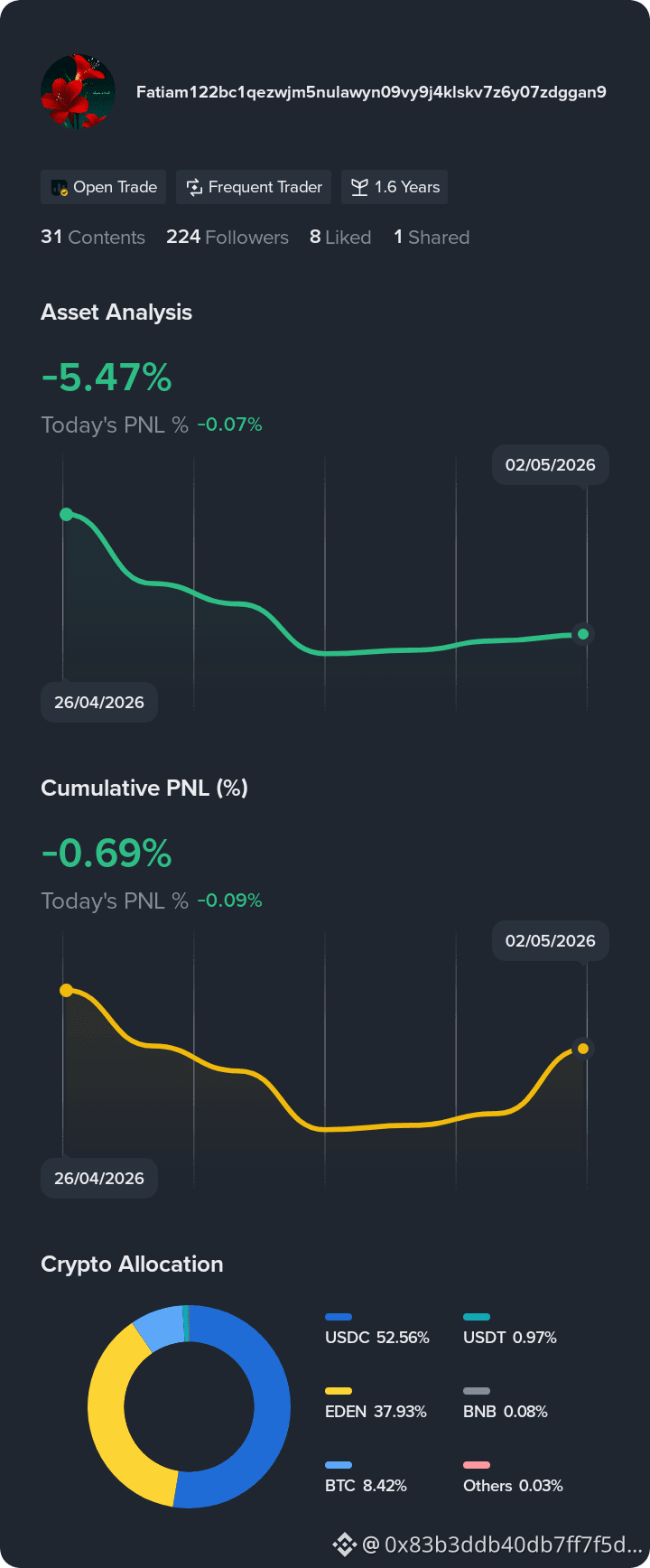Open the 1 Shared stat

(x=432, y=238)
